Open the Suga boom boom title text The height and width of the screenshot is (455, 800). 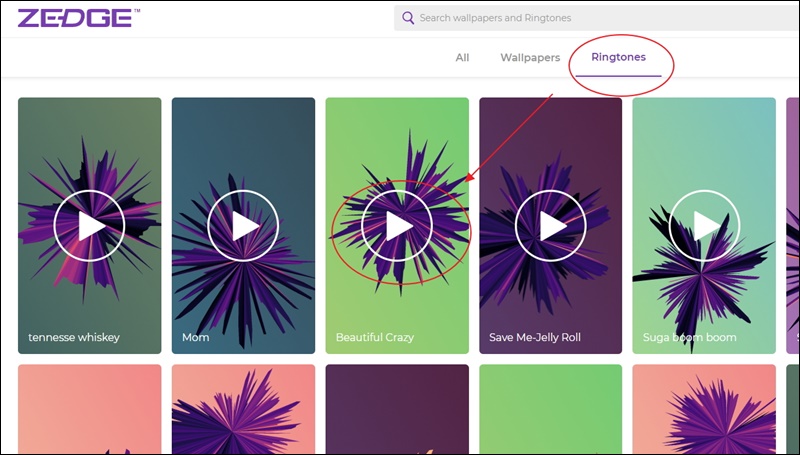coord(689,337)
